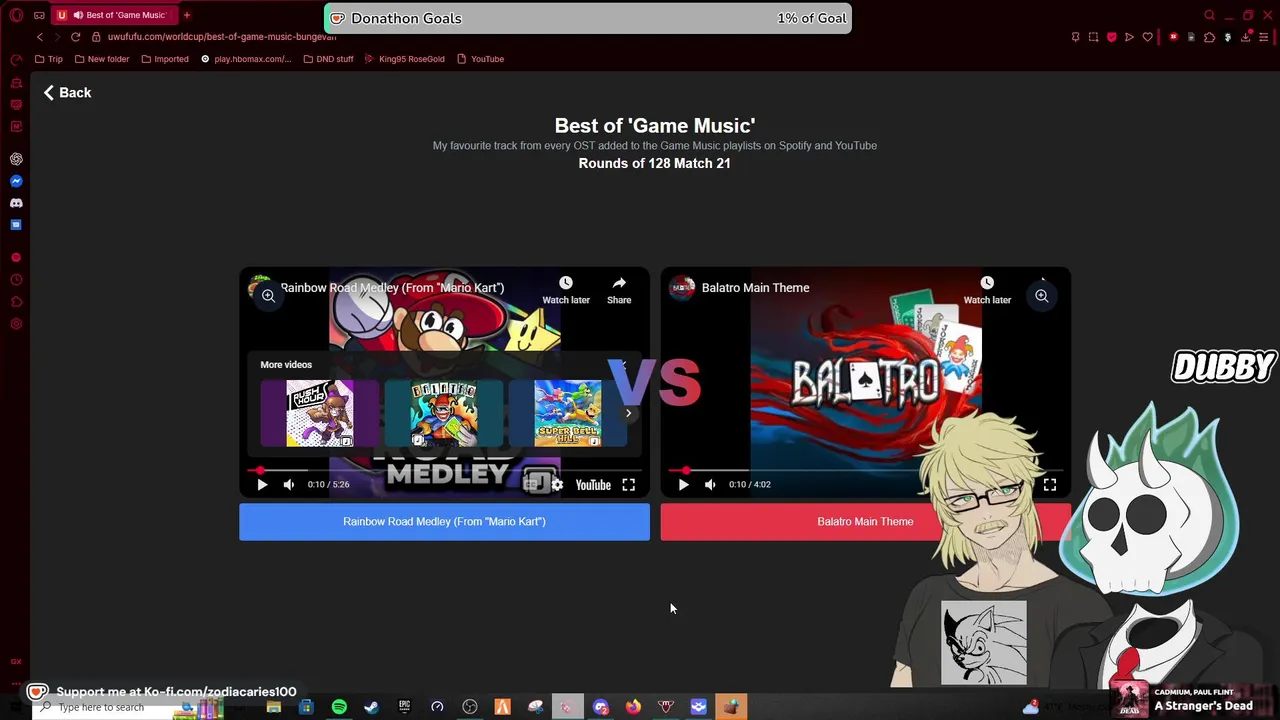Show next More videos suggestions arrow
The width and height of the screenshot is (1280, 720).
[628, 413]
